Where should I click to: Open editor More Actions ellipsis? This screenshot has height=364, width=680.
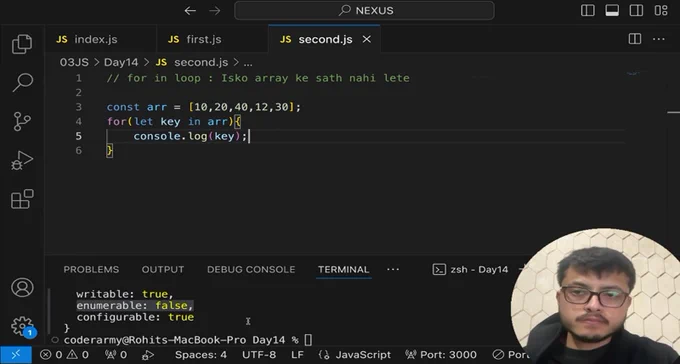658,39
